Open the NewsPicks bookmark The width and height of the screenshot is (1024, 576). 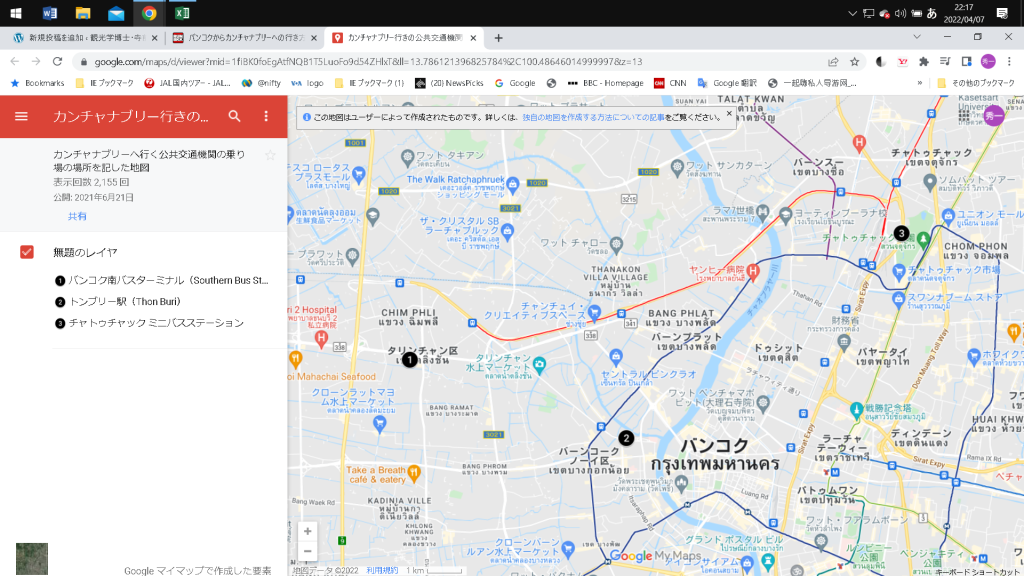click(x=449, y=83)
